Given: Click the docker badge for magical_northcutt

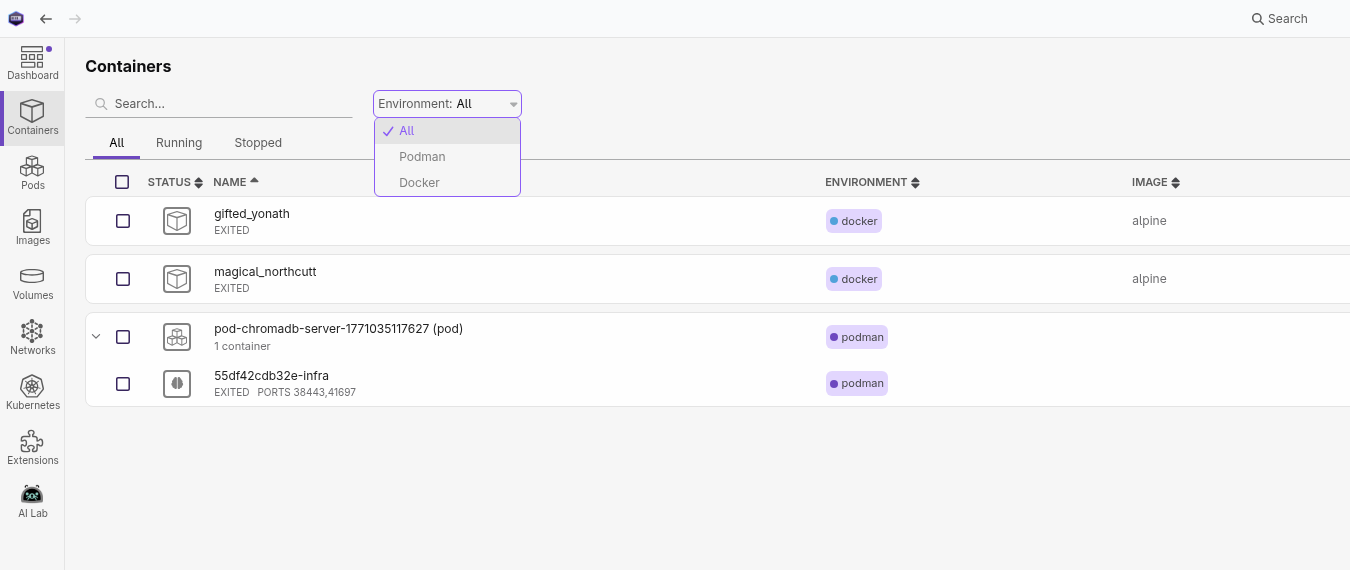Looking at the screenshot, I should [854, 279].
